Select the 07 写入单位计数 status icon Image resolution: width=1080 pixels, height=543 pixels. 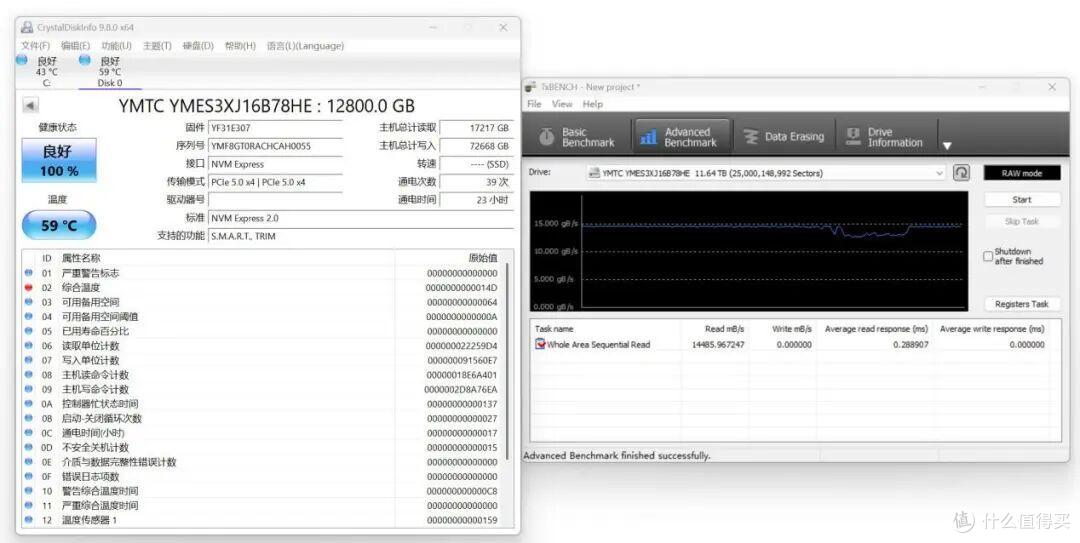pos(28,360)
